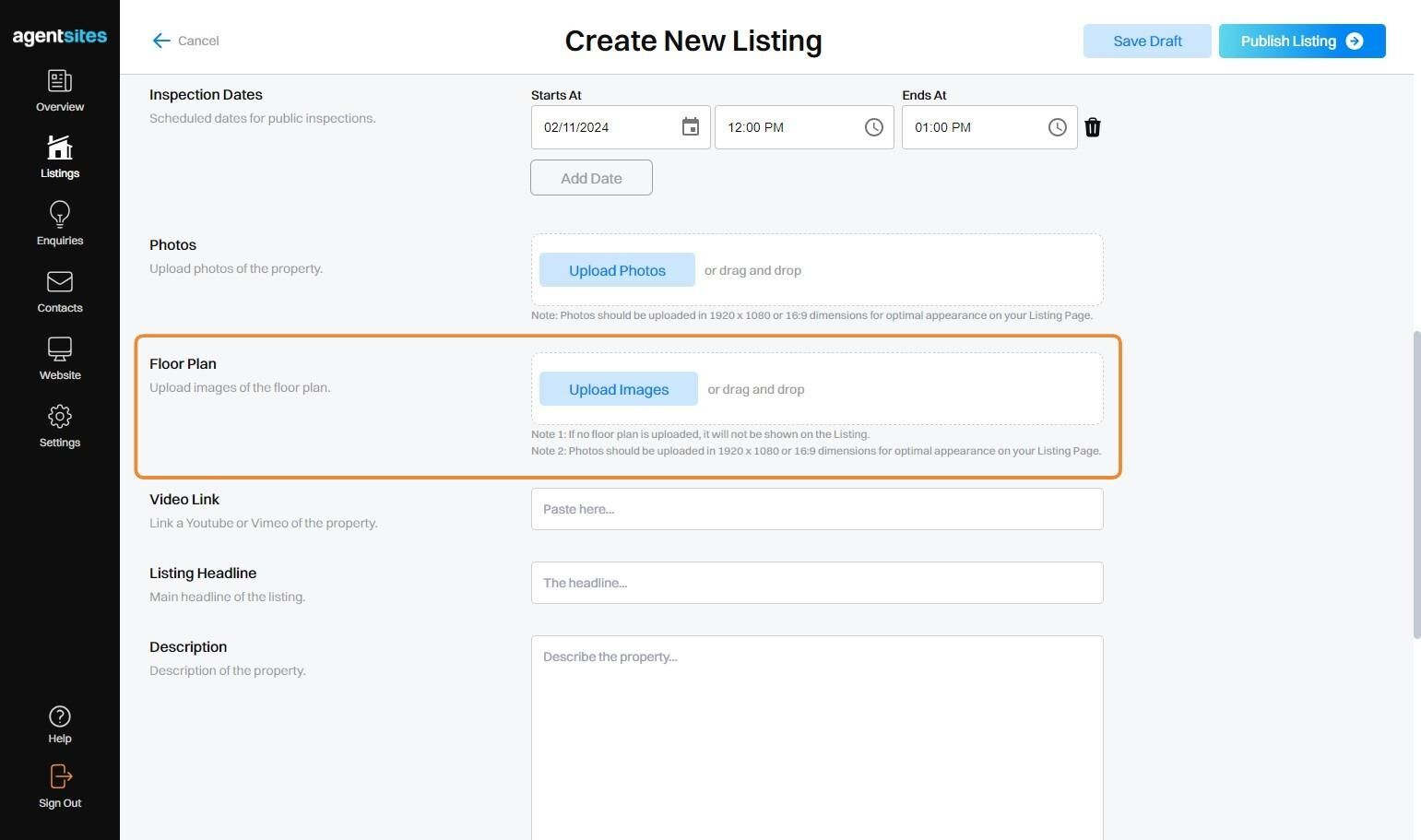The image size is (1421, 840).
Task: Open Settings gear icon
Action: (x=60, y=417)
